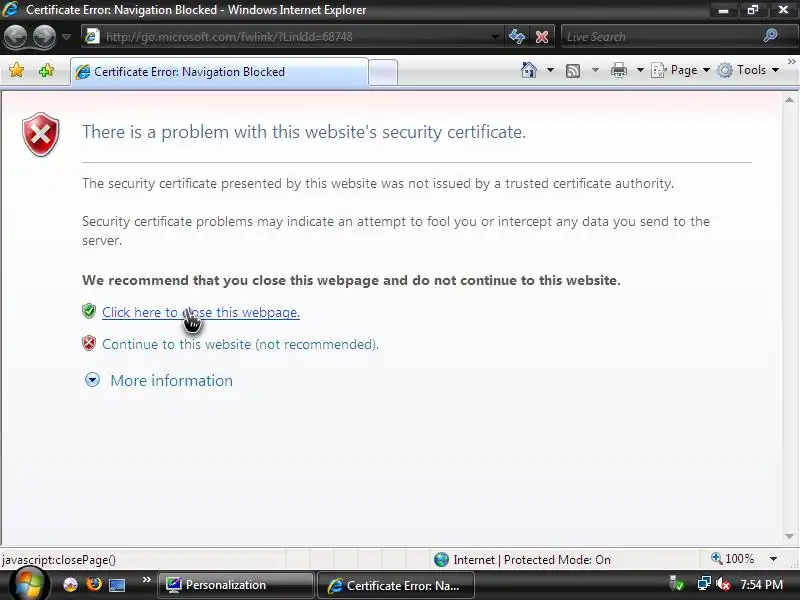Select the Certificate Error: Navigation Blocked tab
The image size is (800, 600).
pos(219,72)
